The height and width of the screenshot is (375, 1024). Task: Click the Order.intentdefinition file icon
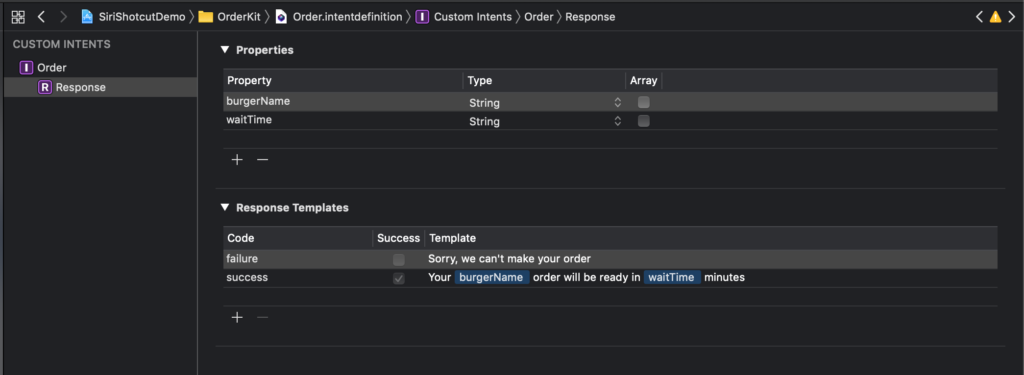[281, 17]
